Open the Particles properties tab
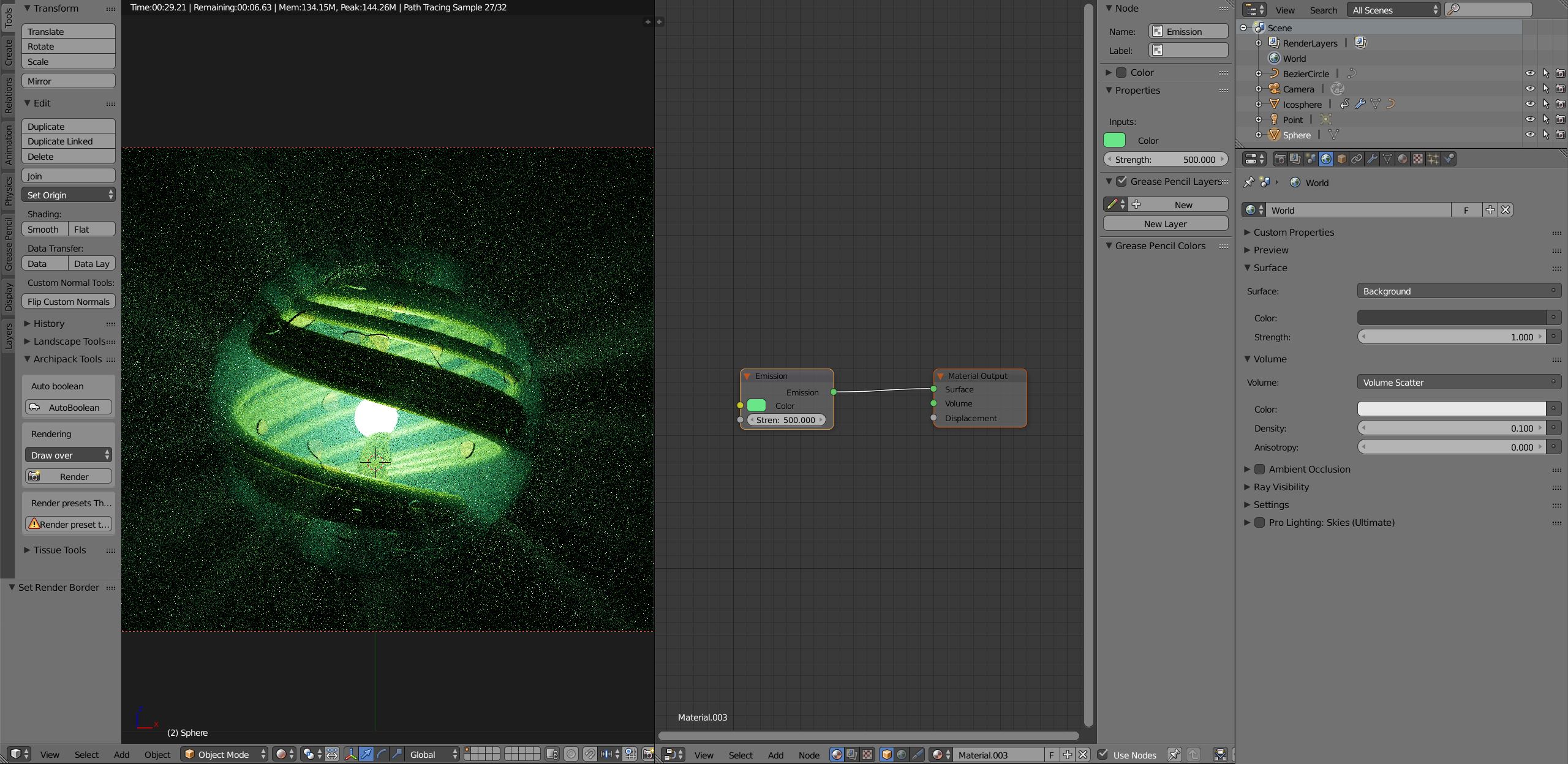This screenshot has width=1568, height=764. point(1433,159)
